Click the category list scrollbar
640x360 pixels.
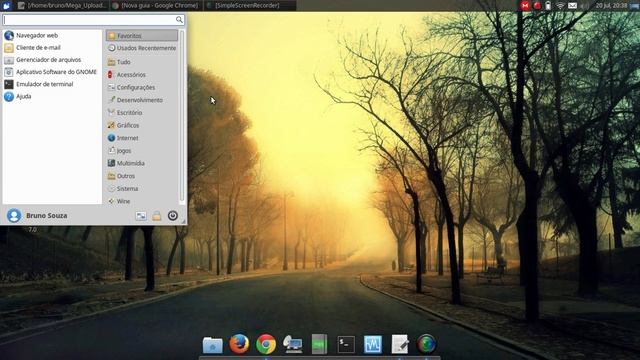point(182,116)
